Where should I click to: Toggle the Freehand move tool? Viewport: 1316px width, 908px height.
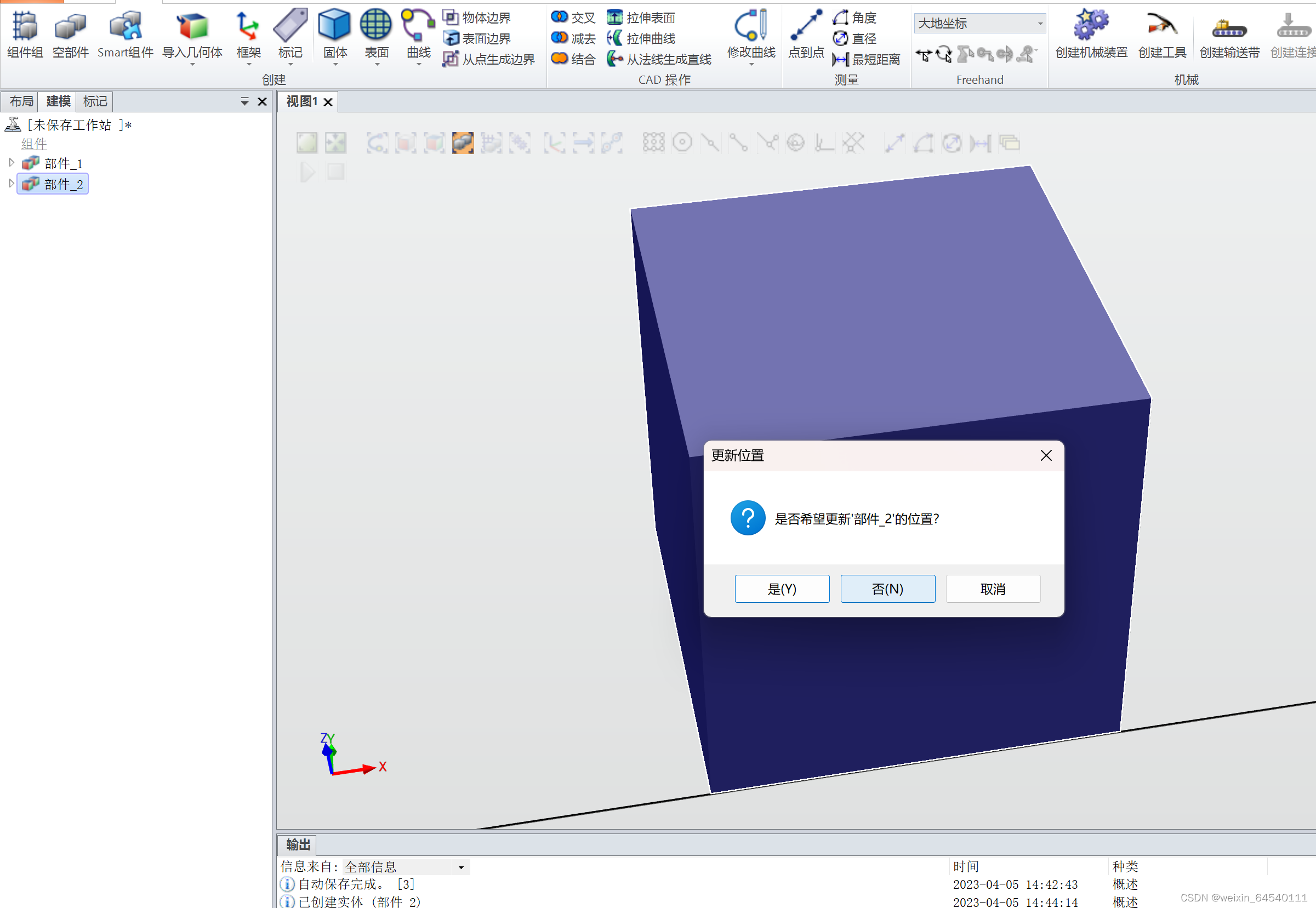pyautogui.click(x=924, y=55)
